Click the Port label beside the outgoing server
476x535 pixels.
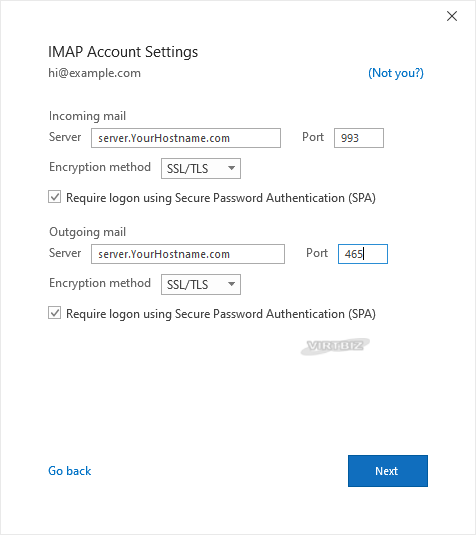(317, 253)
